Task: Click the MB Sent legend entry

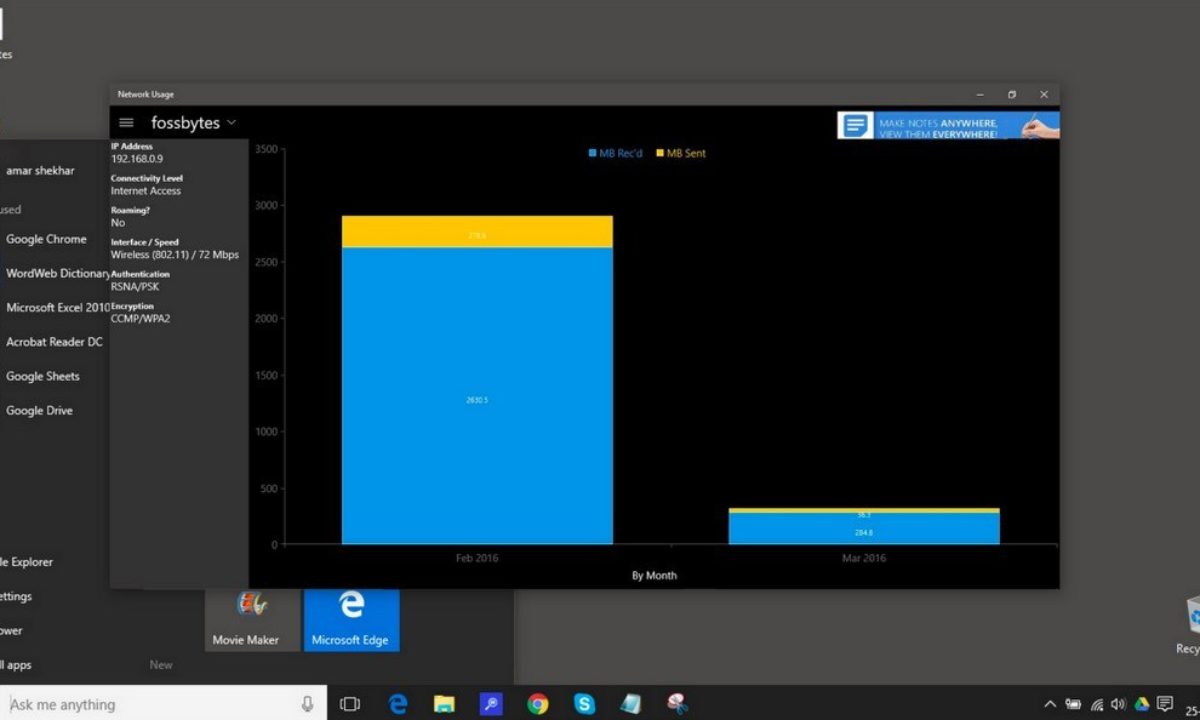Action: pos(681,153)
